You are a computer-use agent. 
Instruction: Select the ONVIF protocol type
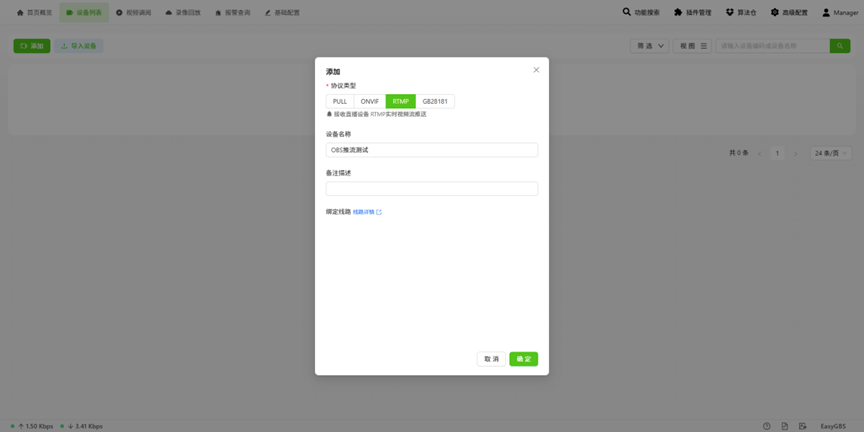[x=370, y=101]
